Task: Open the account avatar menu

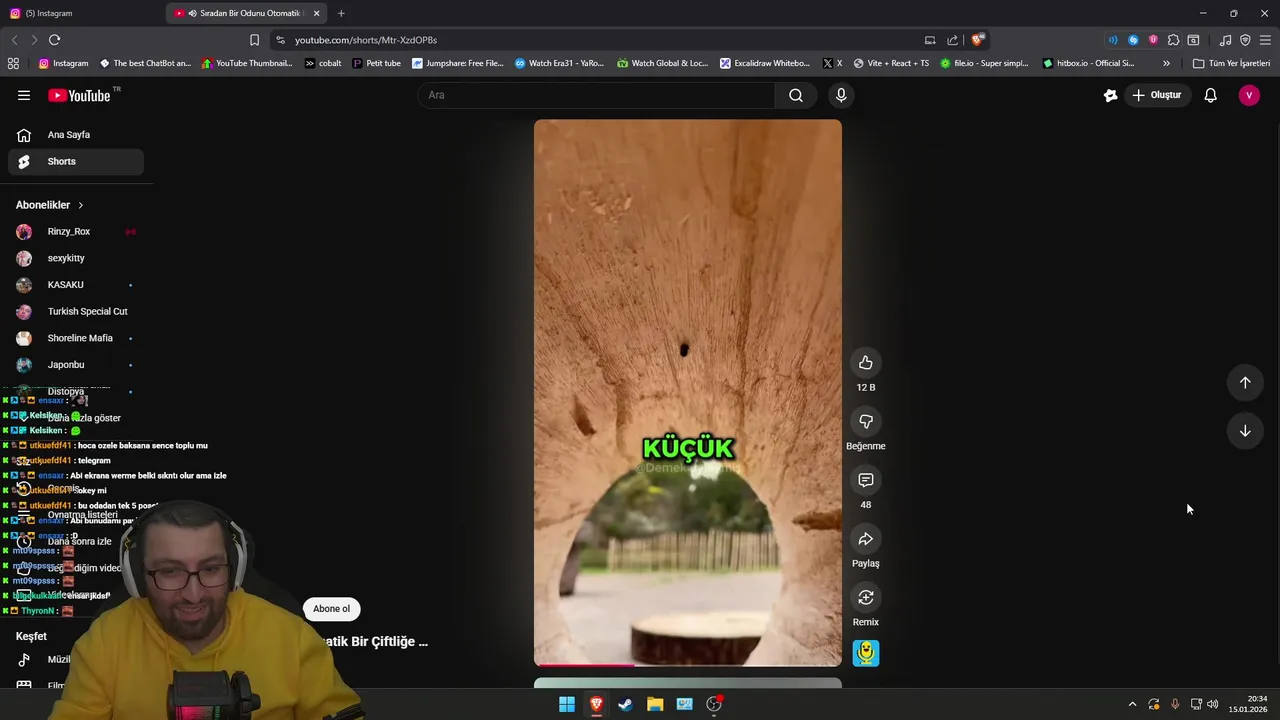Action: click(x=1249, y=95)
